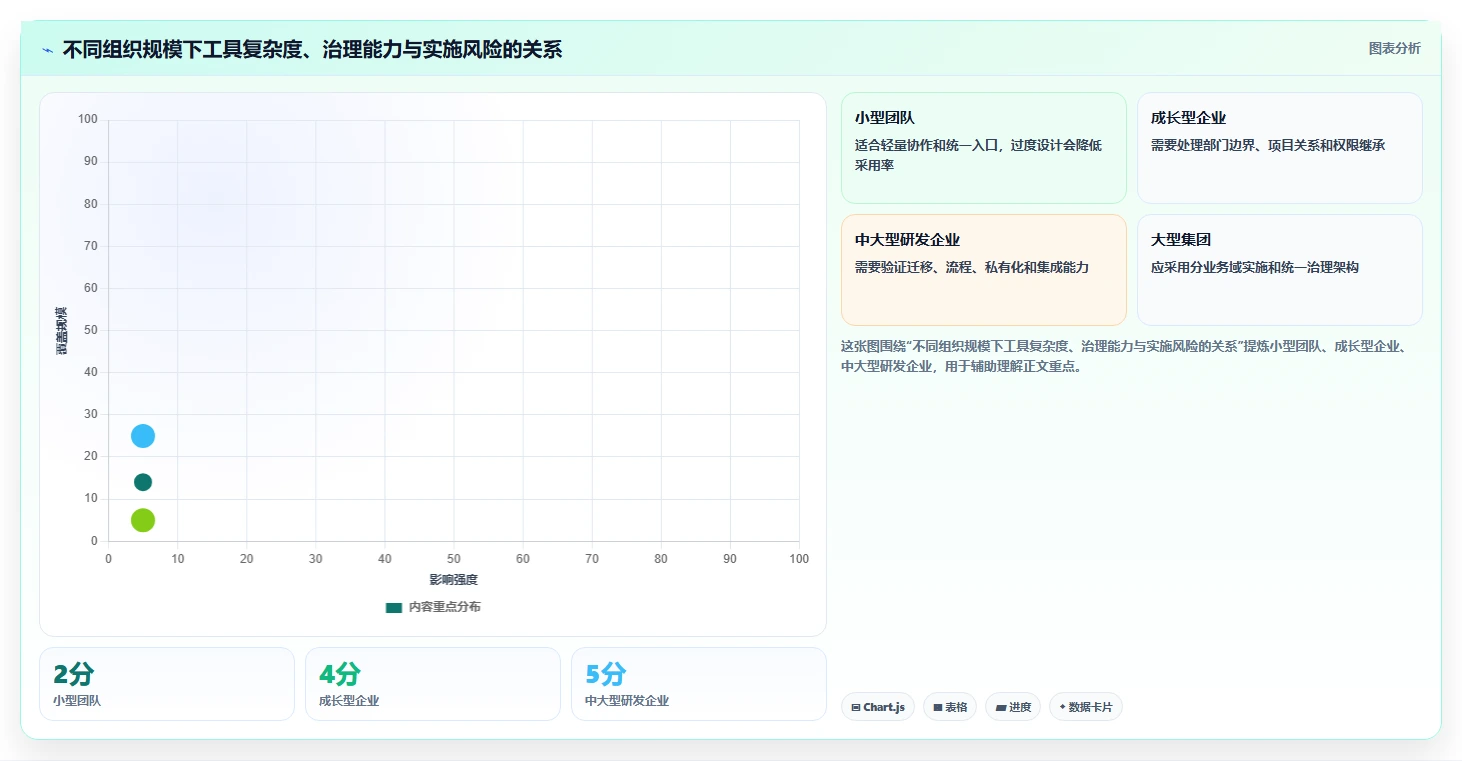Toggle the 内容重点分布 legend item

pyautogui.click(x=433, y=607)
